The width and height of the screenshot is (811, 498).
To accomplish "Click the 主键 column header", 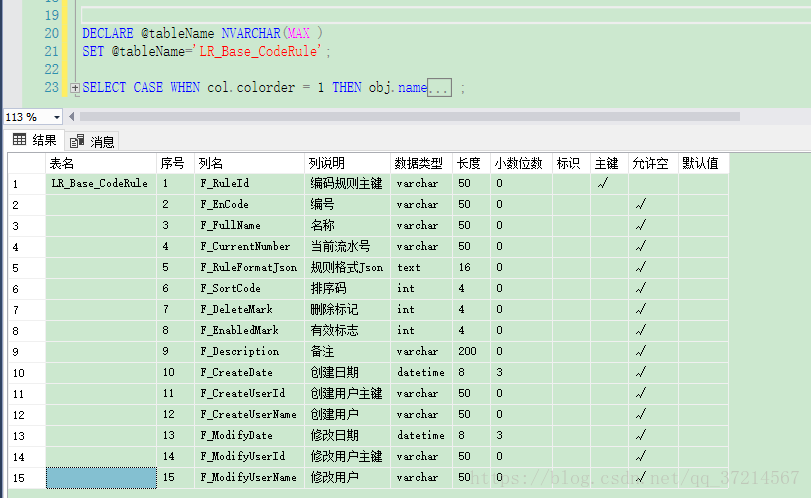I will (609, 163).
